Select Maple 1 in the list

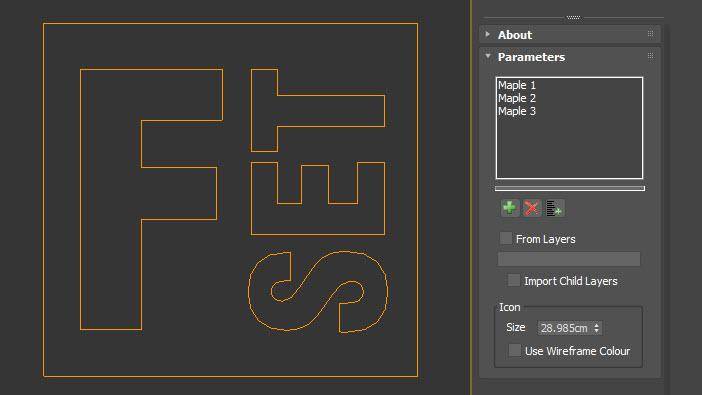tap(517, 85)
